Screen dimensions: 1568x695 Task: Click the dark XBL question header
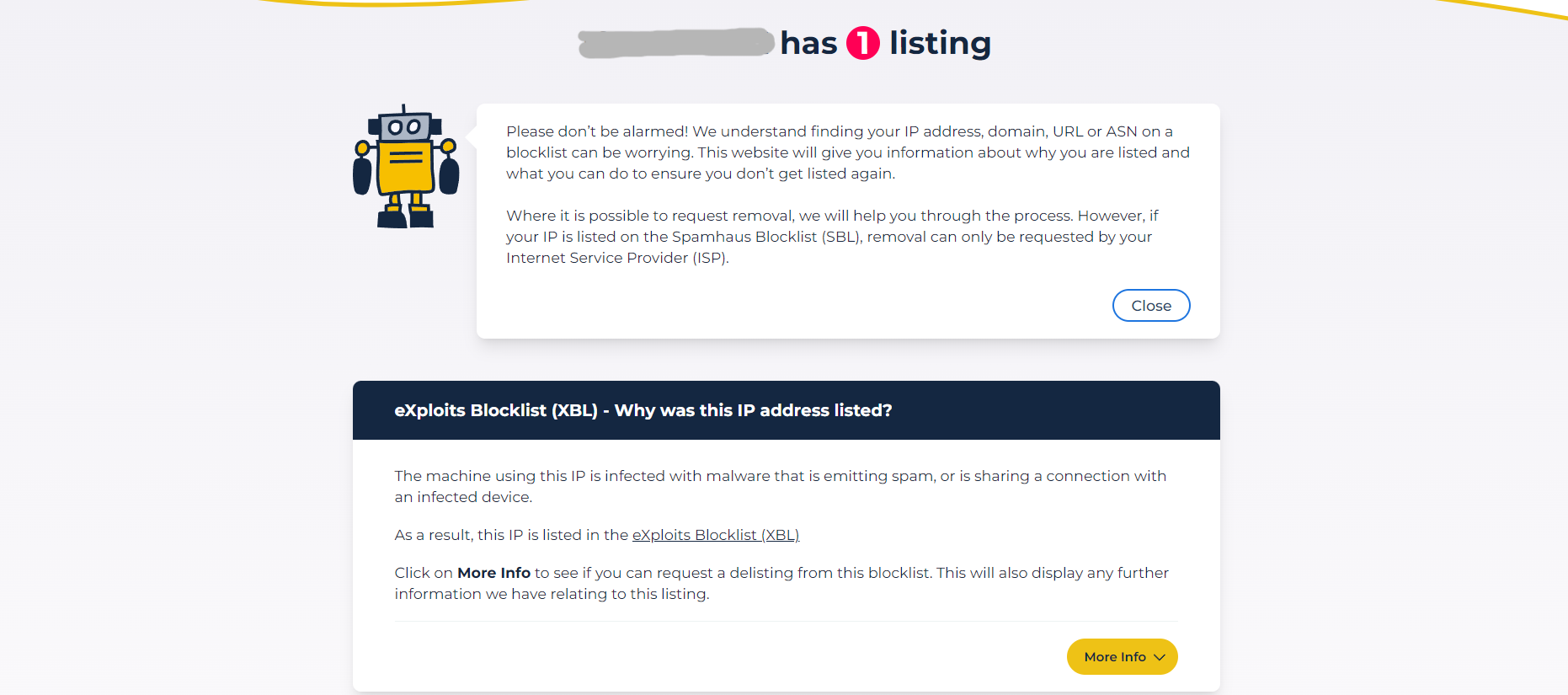643,410
